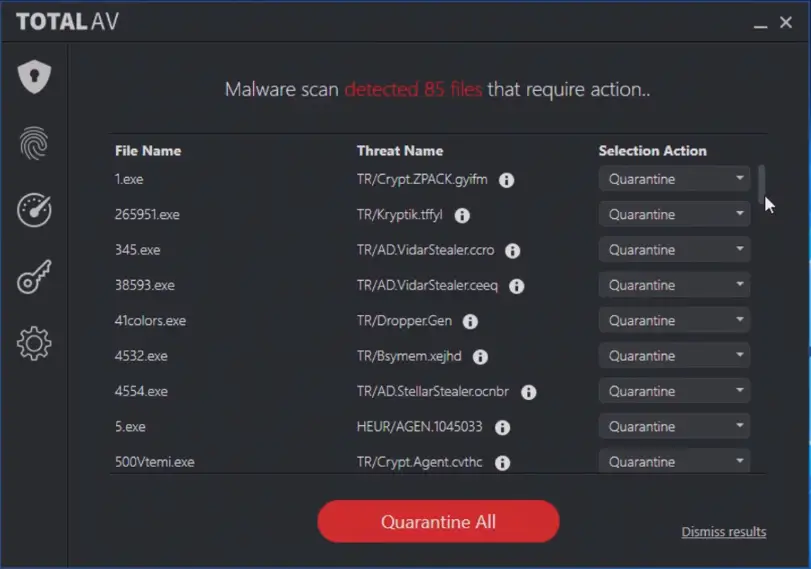
Task: Select the 4532.exe file name
Action: pyautogui.click(x=141, y=356)
